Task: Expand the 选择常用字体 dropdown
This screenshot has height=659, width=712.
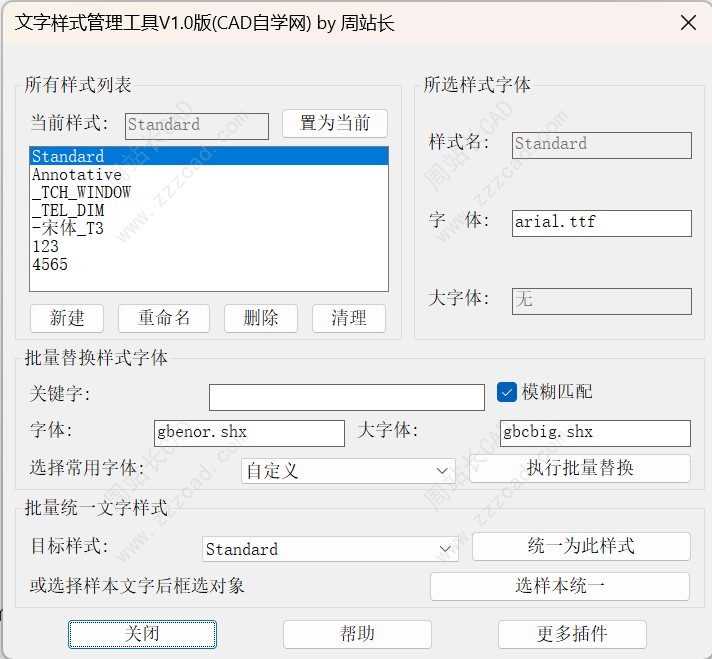Action: [348, 471]
